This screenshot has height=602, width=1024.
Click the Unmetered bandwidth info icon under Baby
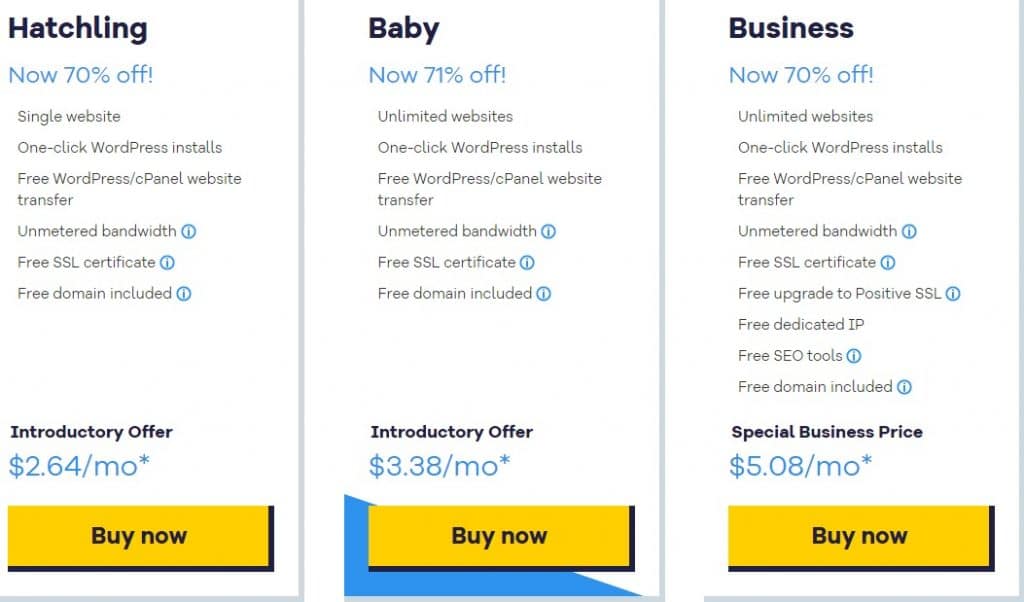[550, 231]
